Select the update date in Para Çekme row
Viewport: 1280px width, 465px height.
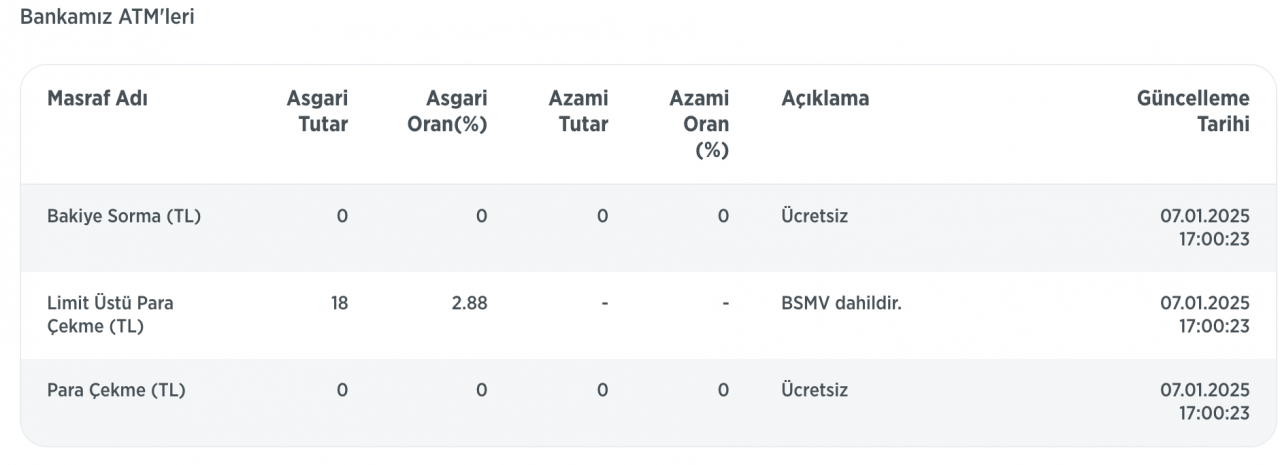tap(1205, 402)
